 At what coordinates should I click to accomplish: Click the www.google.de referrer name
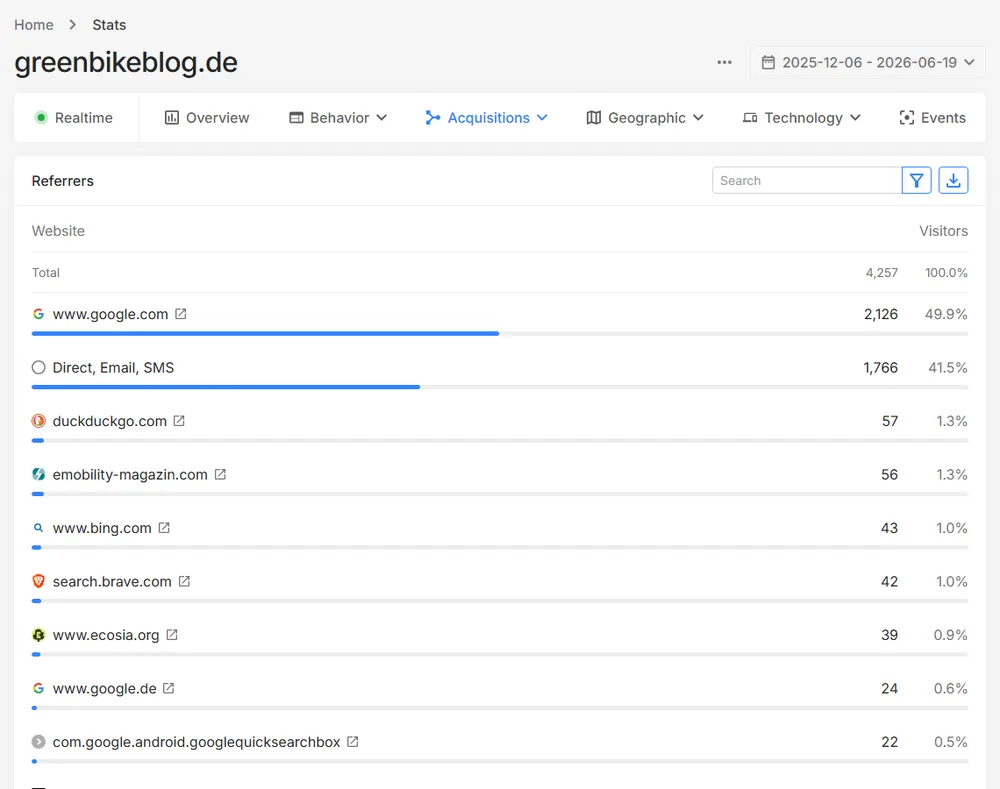[105, 689]
